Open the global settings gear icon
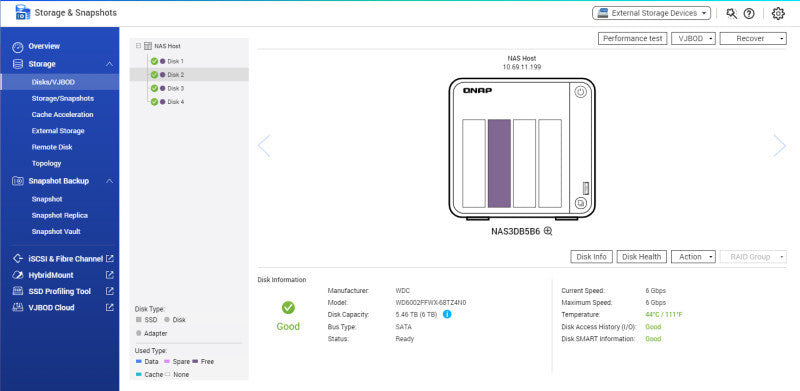 pyautogui.click(x=778, y=14)
